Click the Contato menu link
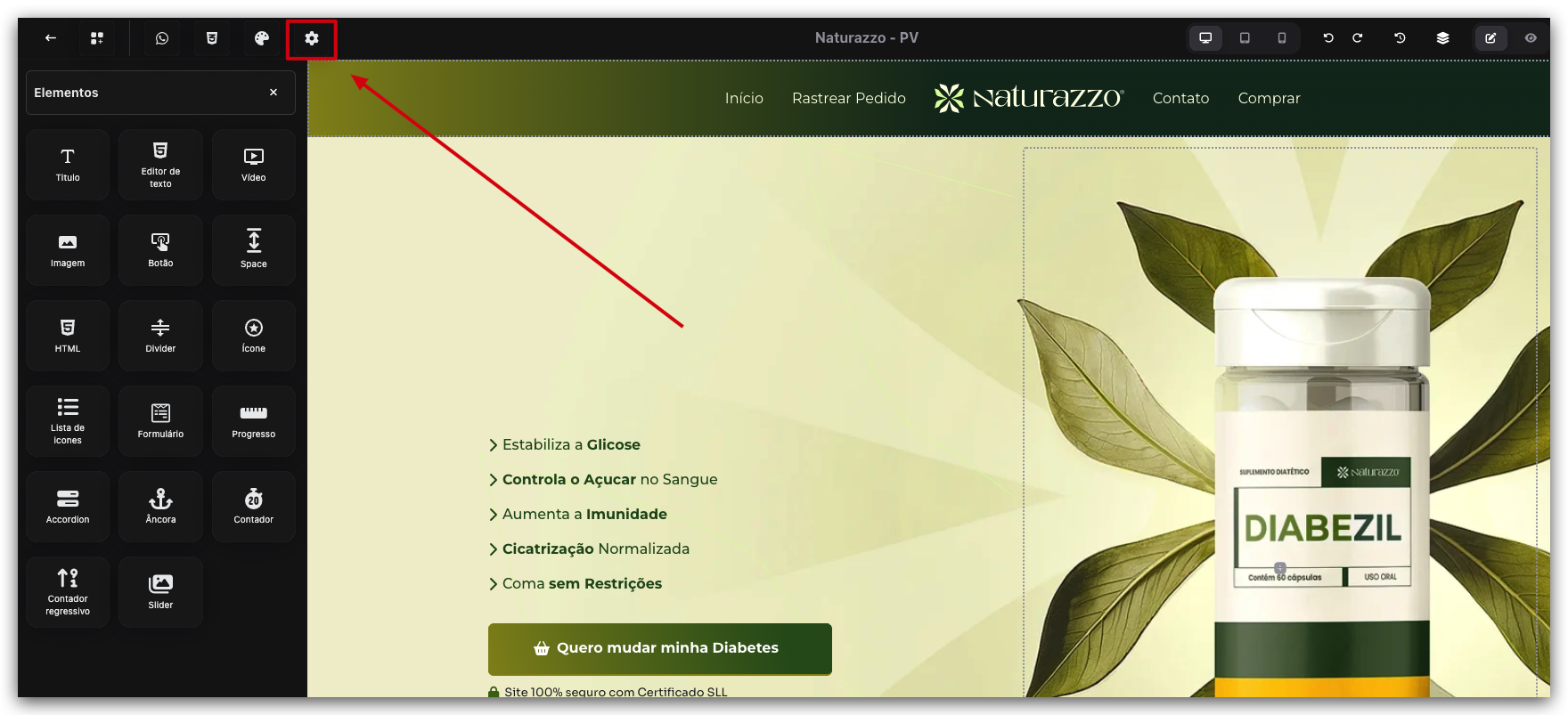 pyautogui.click(x=1180, y=98)
